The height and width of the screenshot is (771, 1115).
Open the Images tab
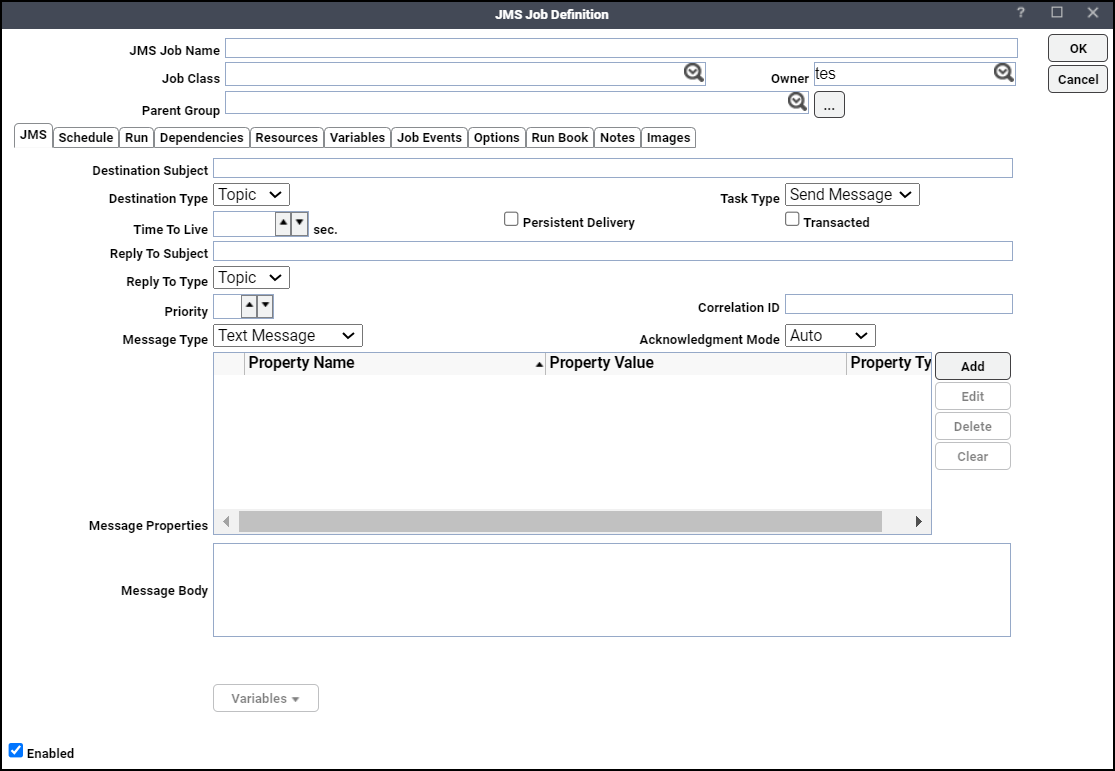coord(668,137)
